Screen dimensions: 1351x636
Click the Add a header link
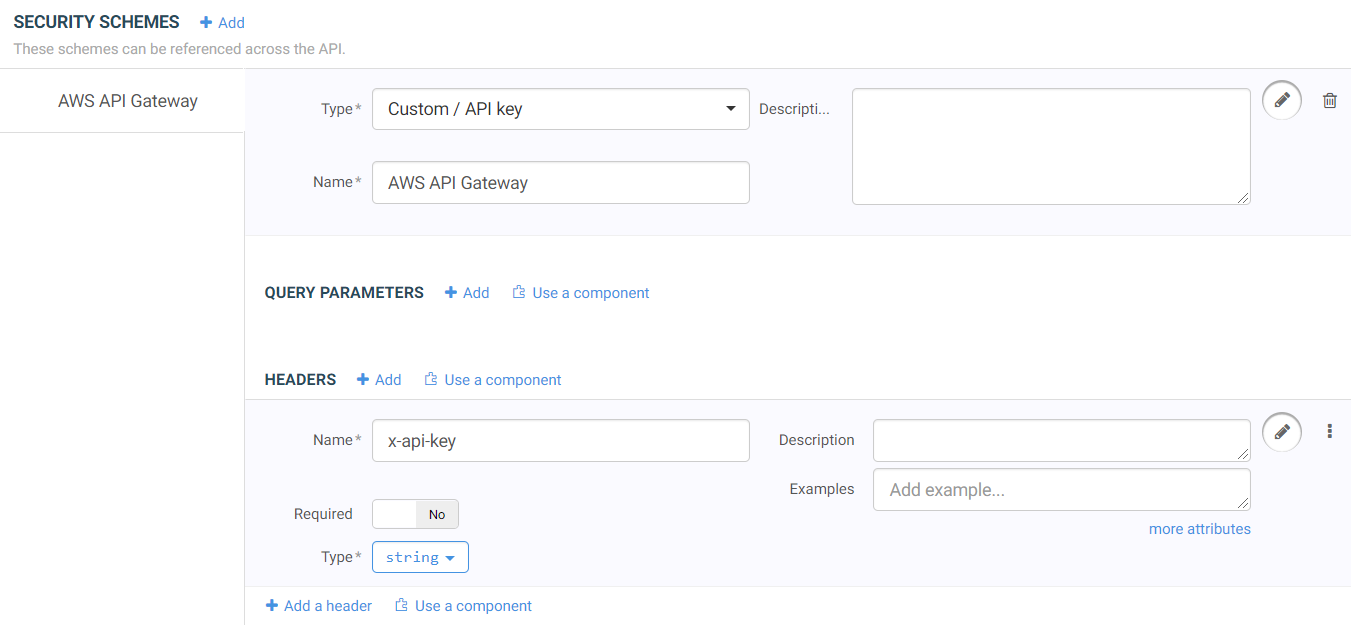319,606
